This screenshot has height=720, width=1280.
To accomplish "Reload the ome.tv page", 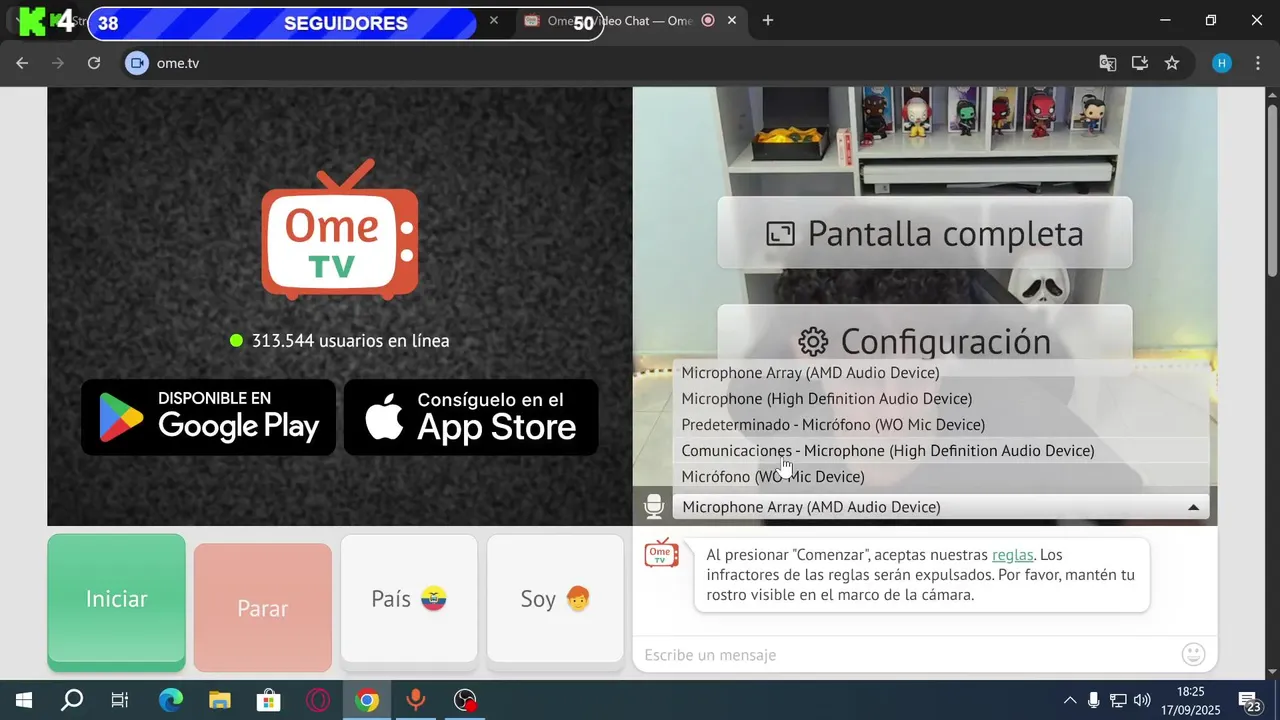I will tap(94, 63).
